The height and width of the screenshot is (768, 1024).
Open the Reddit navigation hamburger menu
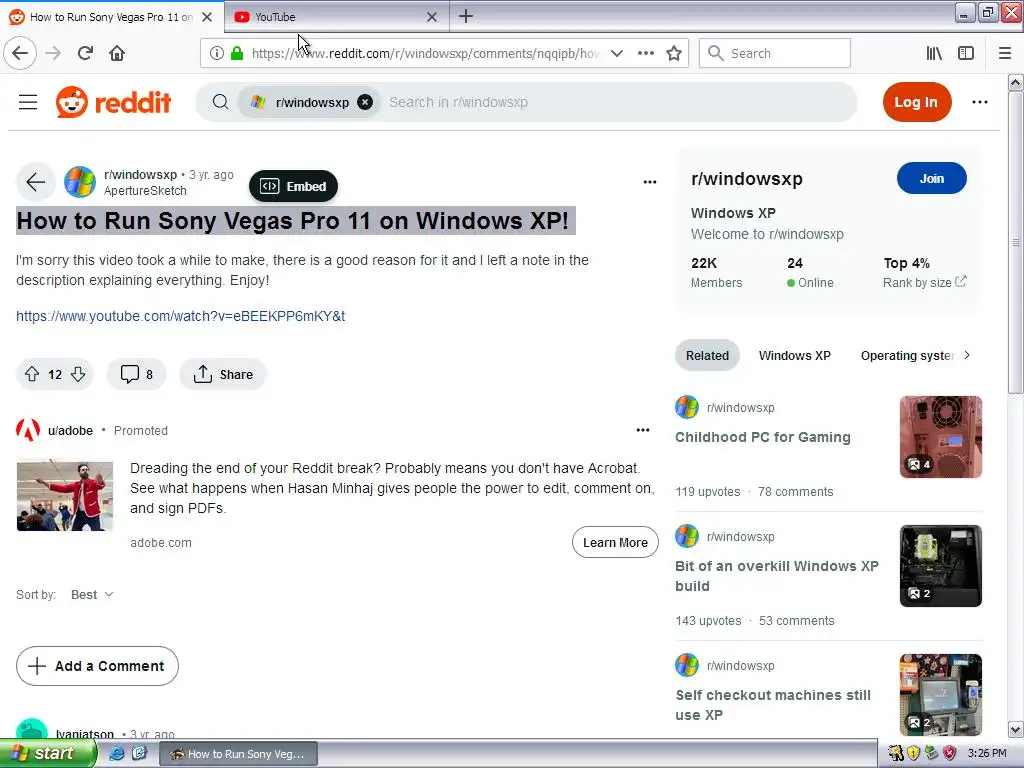(x=28, y=102)
